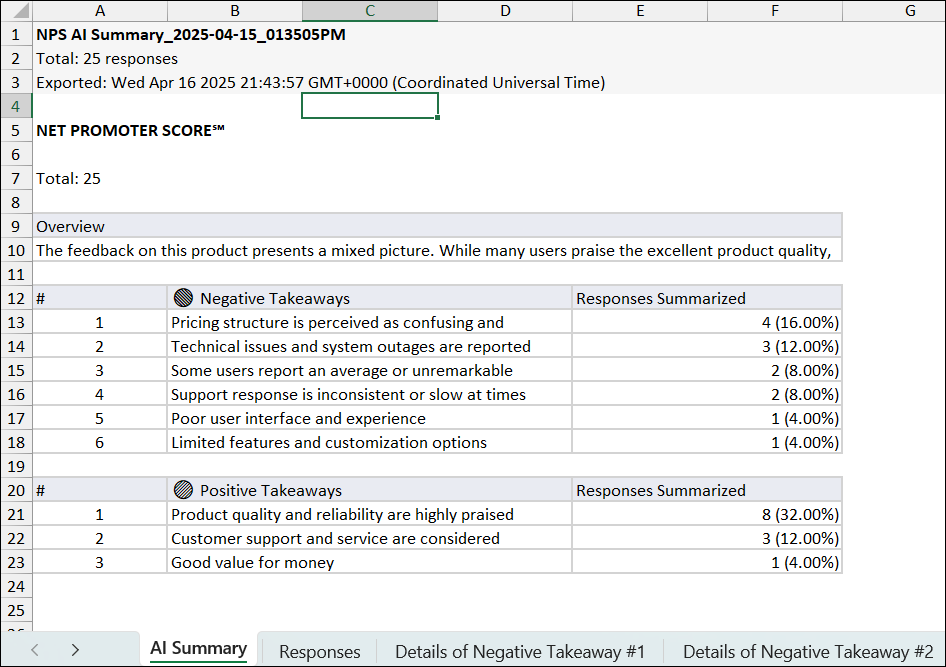Click 'Customer support and service are considered' cell

pyautogui.click(x=370, y=539)
